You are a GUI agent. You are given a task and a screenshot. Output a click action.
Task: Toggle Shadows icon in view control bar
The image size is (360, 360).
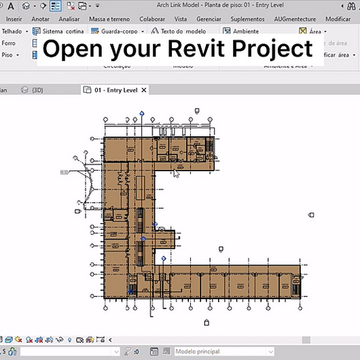coord(30,340)
